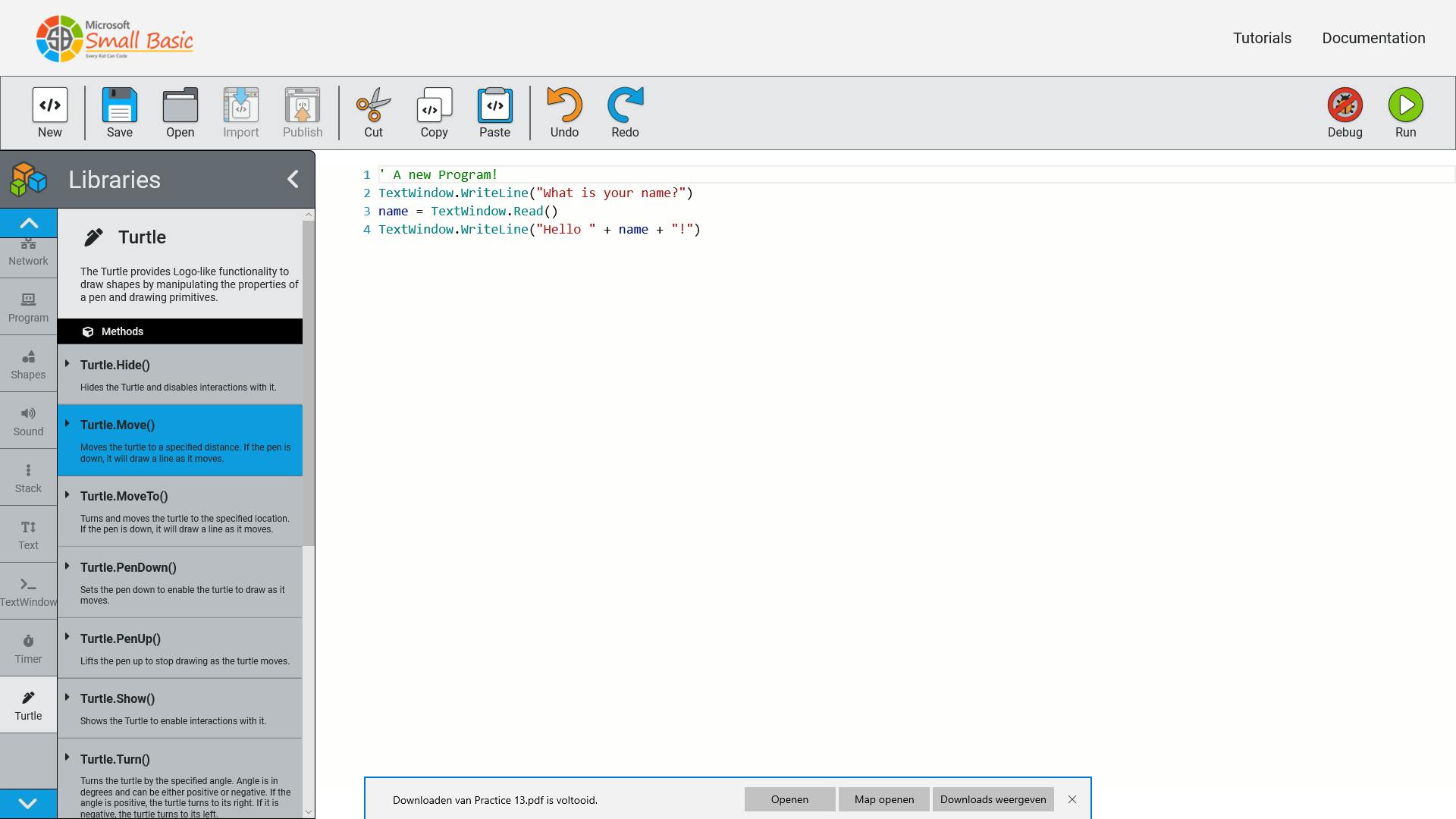Switch to the Shapes library
Viewport: 1456px width, 819px height.
[x=28, y=363]
